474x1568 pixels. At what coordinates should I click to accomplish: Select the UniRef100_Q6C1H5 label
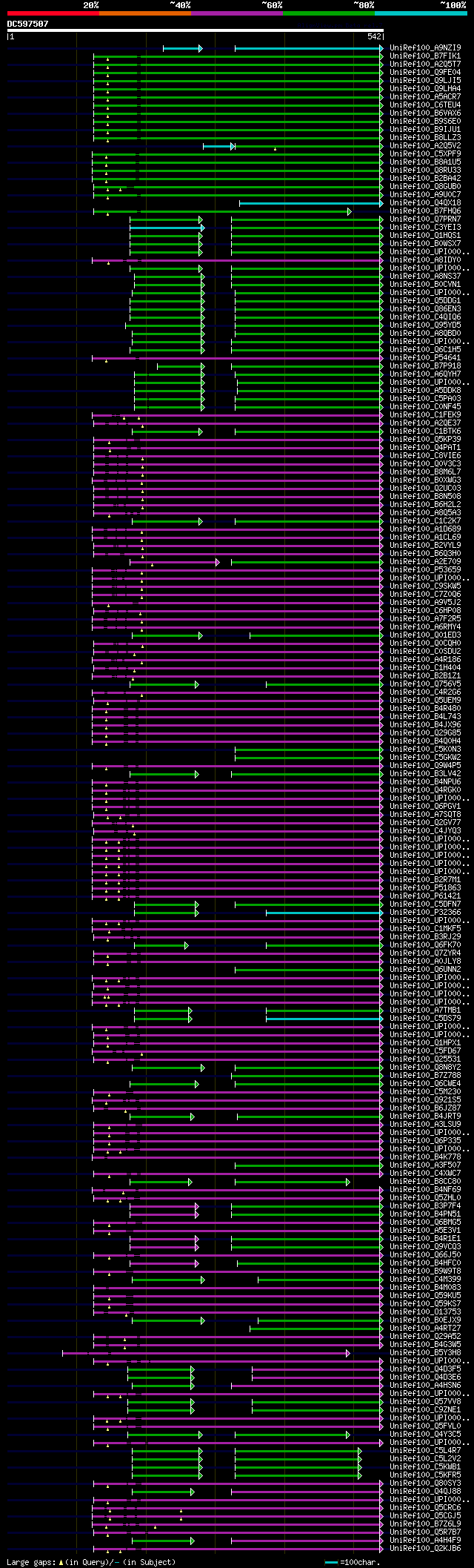click(x=425, y=350)
